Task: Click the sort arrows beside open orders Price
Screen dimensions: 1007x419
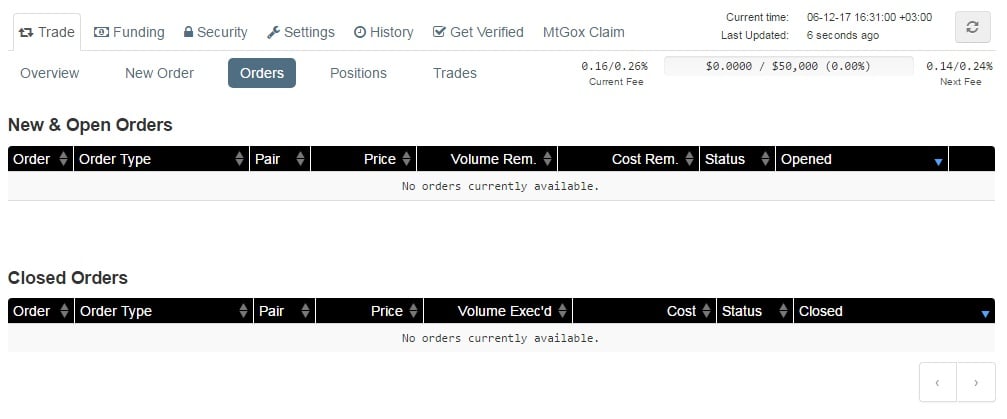Action: 407,159
